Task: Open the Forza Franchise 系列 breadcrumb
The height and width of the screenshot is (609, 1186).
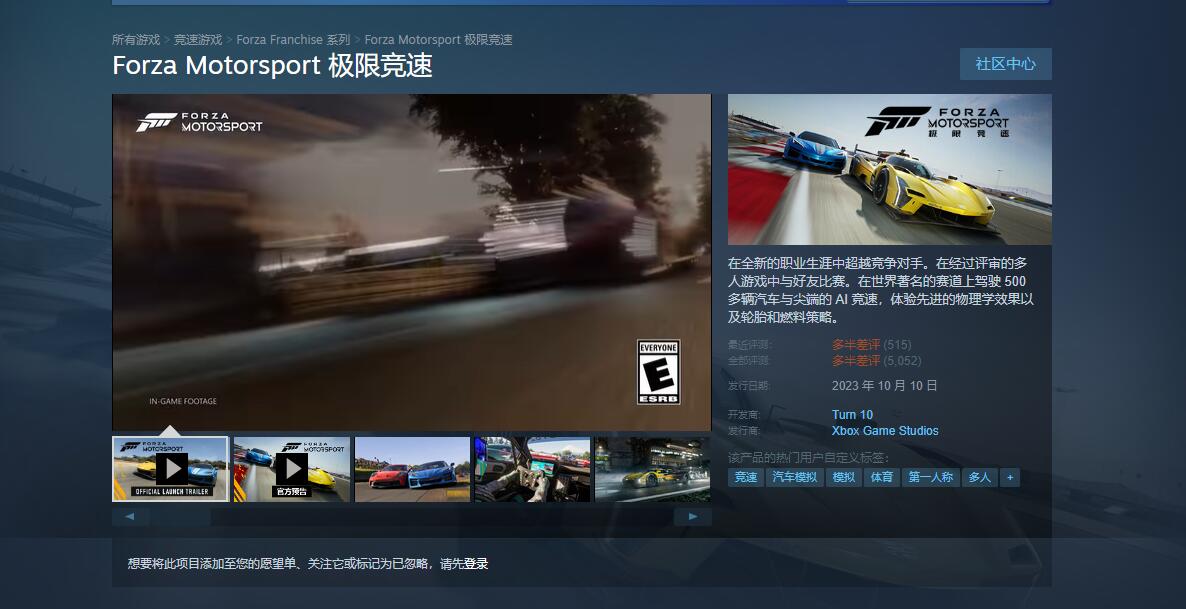Action: [x=293, y=39]
